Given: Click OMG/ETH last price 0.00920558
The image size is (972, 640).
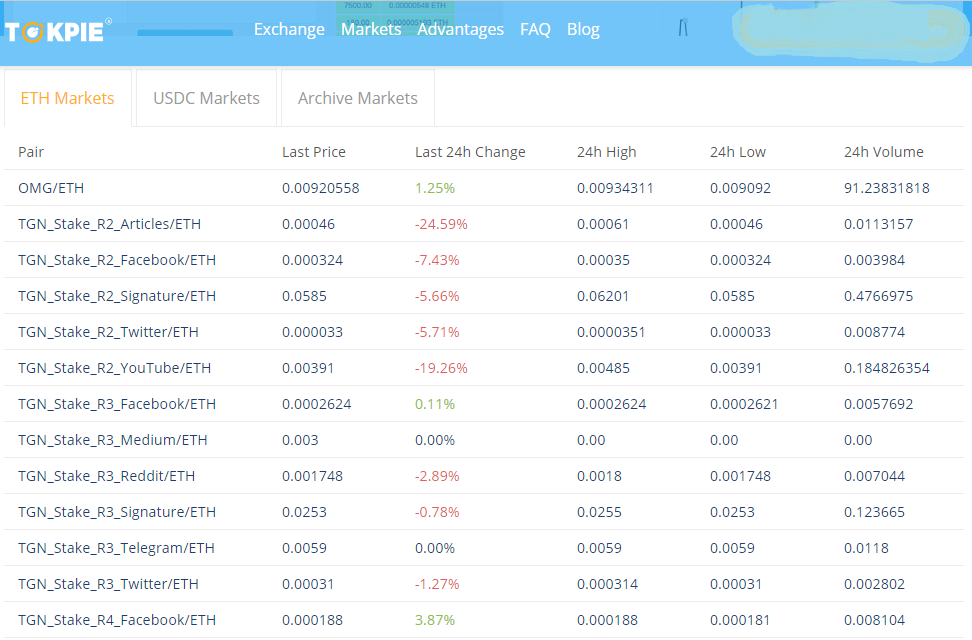Looking at the screenshot, I should (x=320, y=188).
